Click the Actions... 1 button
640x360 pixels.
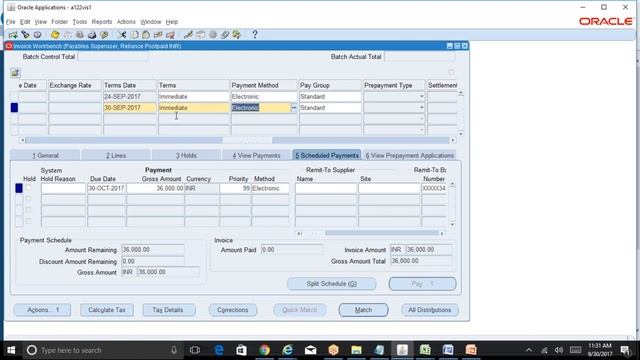pos(42,310)
